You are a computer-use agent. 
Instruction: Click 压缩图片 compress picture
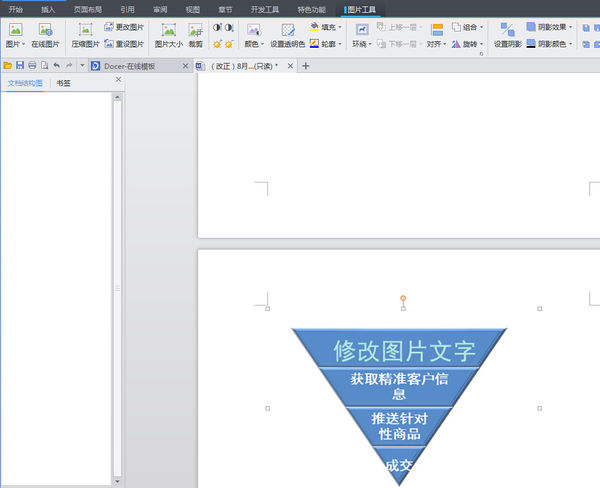(x=85, y=35)
